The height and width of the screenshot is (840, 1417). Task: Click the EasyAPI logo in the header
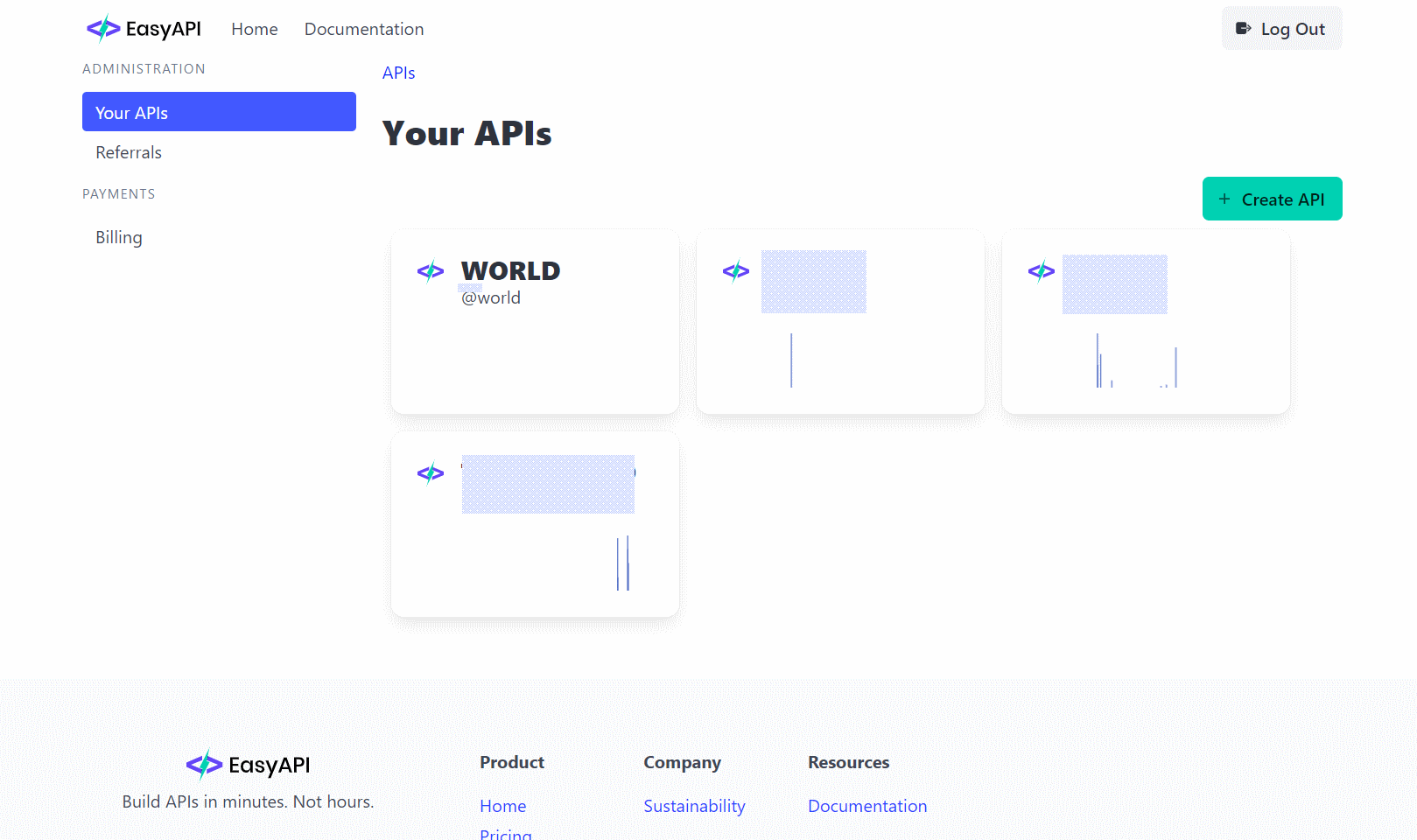(x=144, y=29)
